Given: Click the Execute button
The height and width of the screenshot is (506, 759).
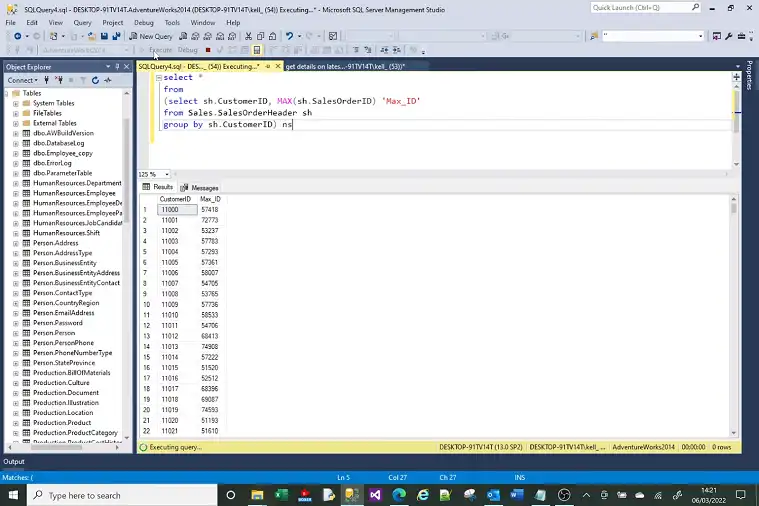Looking at the screenshot, I should 156,50.
